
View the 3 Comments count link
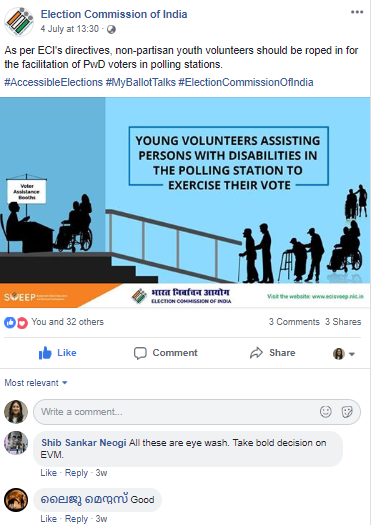point(294,322)
